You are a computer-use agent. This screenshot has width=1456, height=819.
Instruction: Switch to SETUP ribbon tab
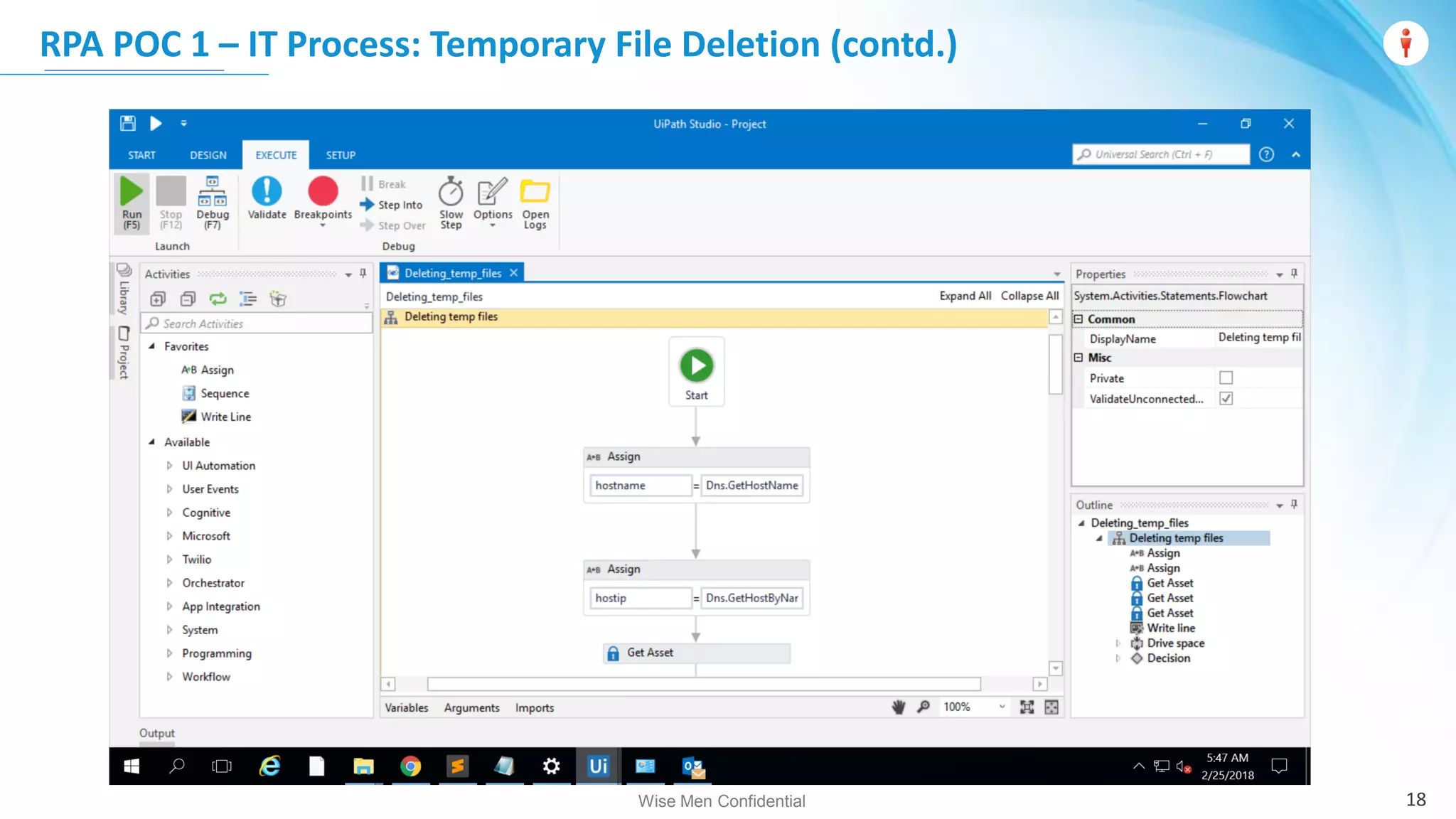click(341, 155)
